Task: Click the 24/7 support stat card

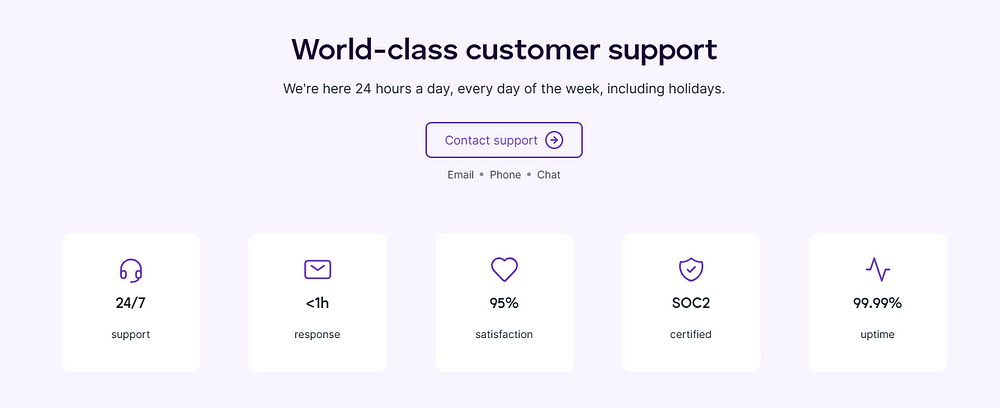Action: [x=131, y=302]
